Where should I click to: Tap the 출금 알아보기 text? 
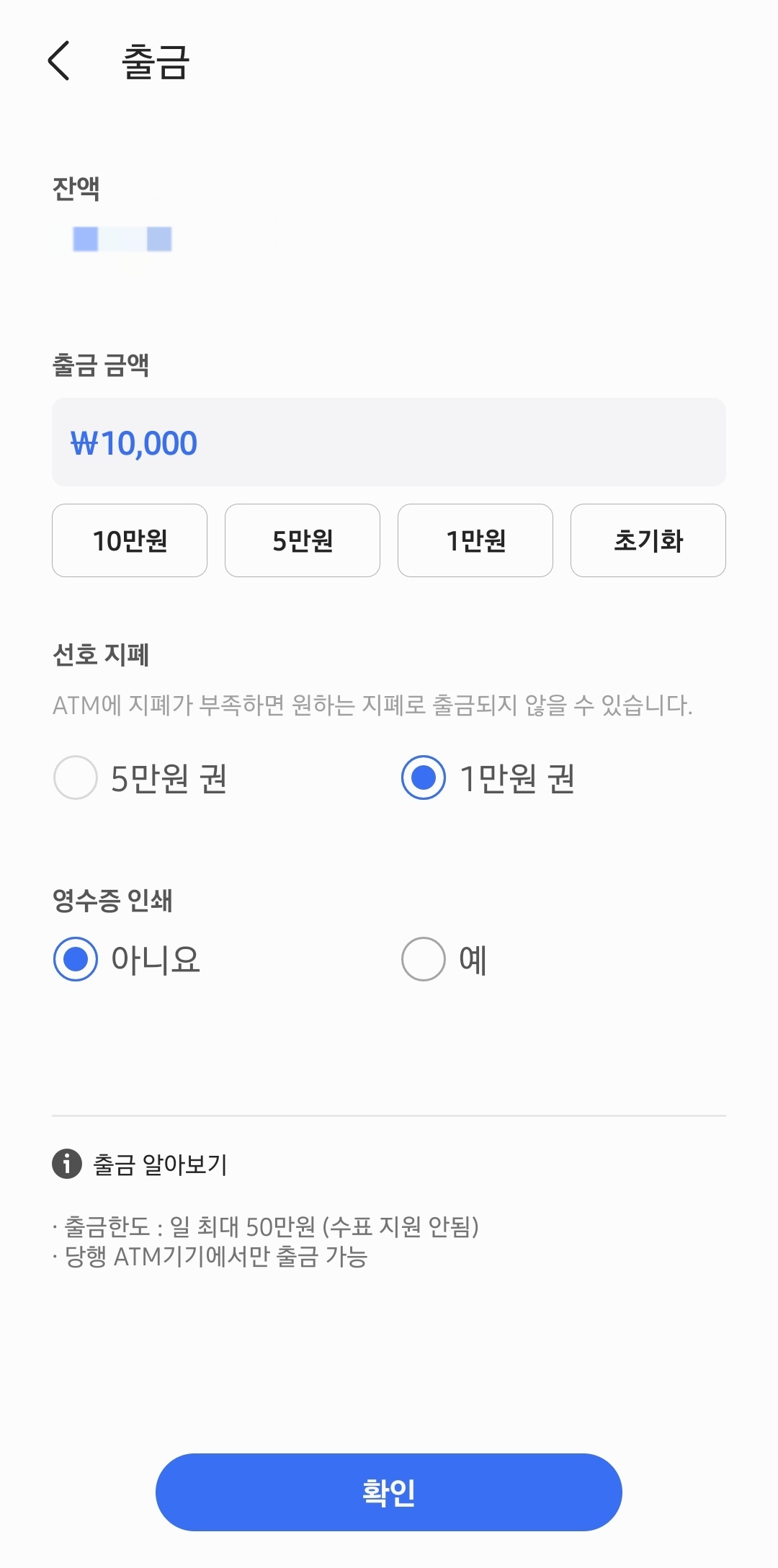pos(160,1164)
